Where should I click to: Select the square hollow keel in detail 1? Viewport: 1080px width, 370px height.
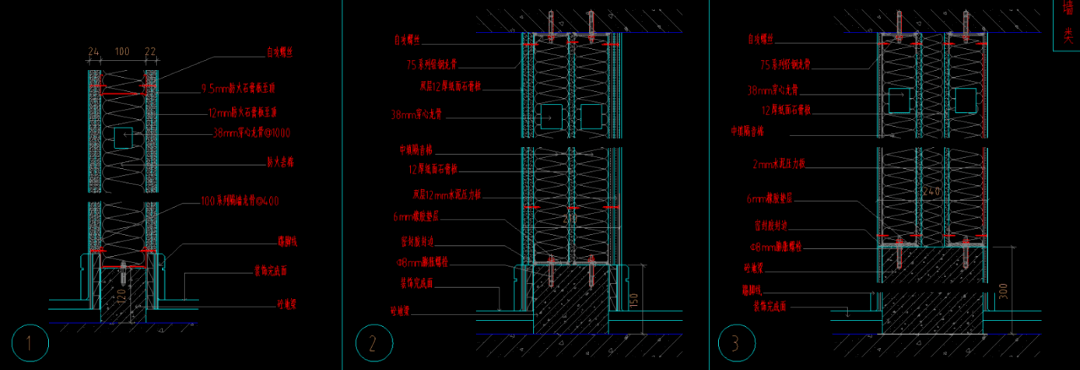[123, 137]
